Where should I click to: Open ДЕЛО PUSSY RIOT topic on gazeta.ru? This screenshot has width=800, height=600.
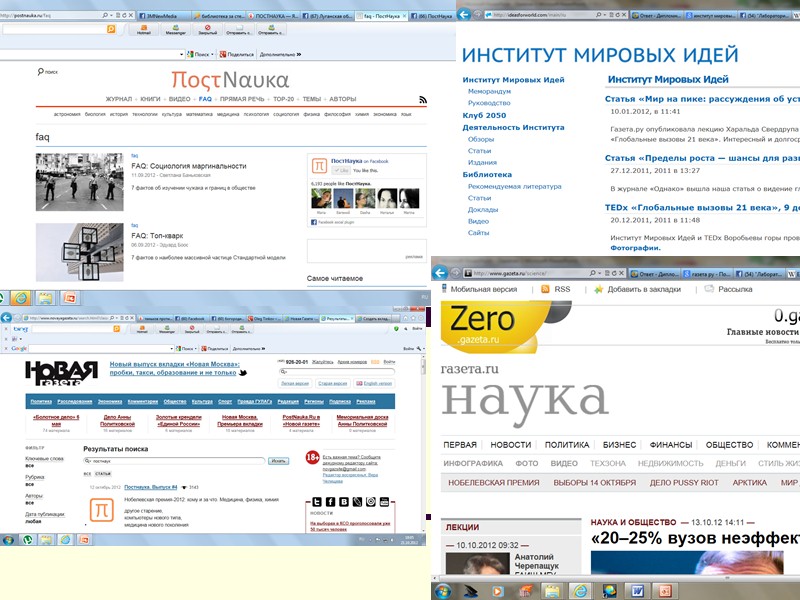(x=684, y=483)
